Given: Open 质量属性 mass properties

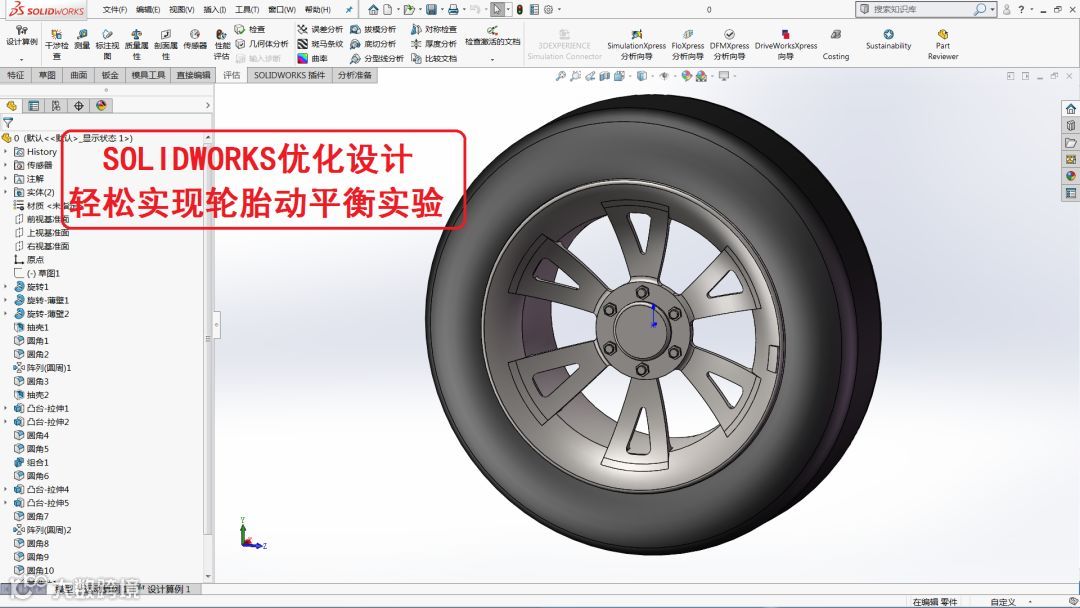Looking at the screenshot, I should [136, 44].
